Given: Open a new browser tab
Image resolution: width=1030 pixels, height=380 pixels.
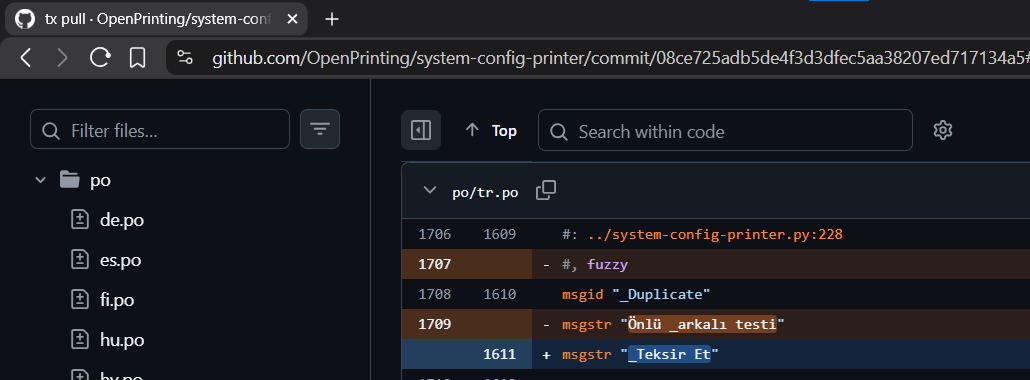Looking at the screenshot, I should [x=332, y=19].
